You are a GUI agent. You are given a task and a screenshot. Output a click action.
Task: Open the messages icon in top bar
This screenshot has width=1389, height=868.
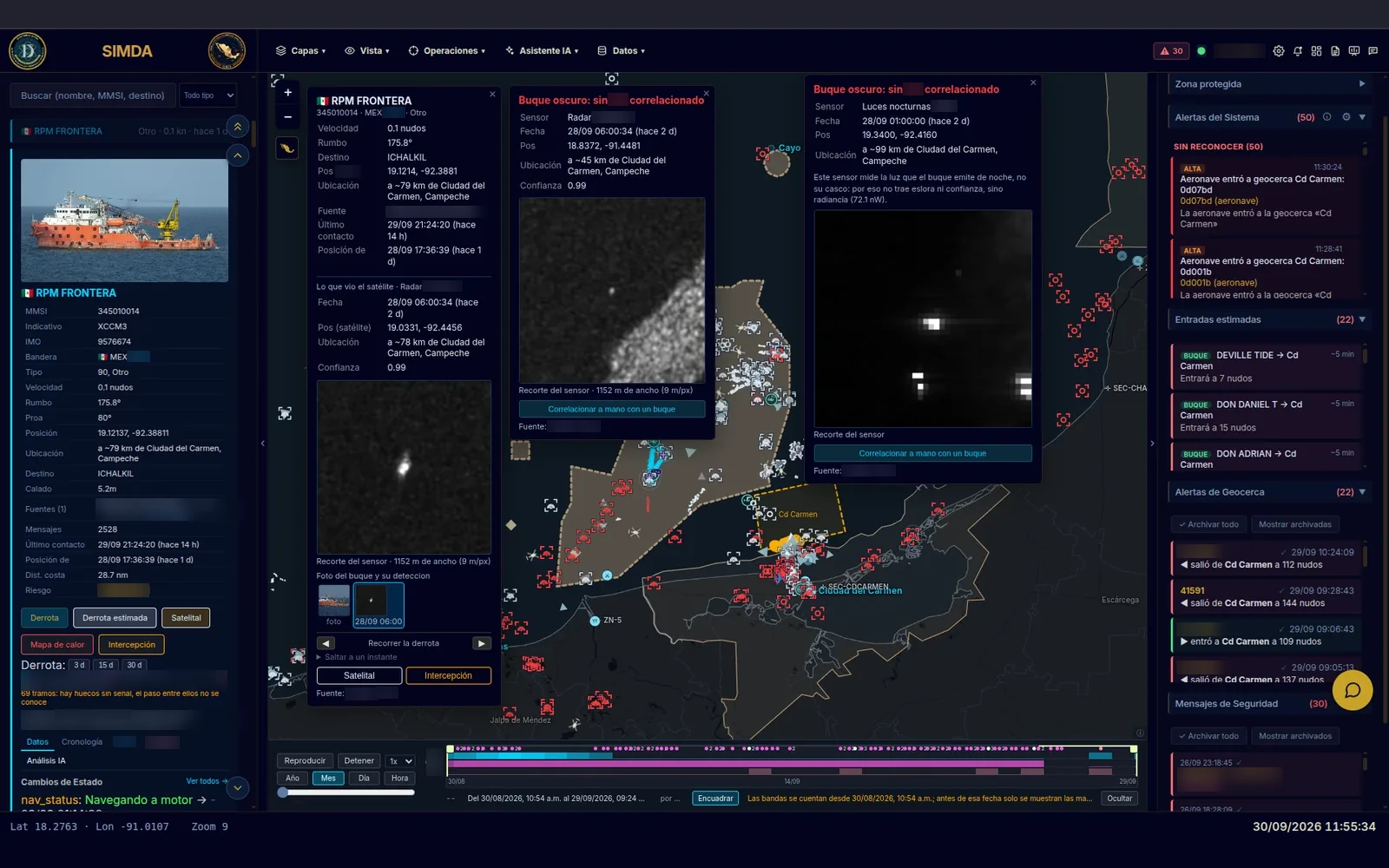[x=1373, y=51]
